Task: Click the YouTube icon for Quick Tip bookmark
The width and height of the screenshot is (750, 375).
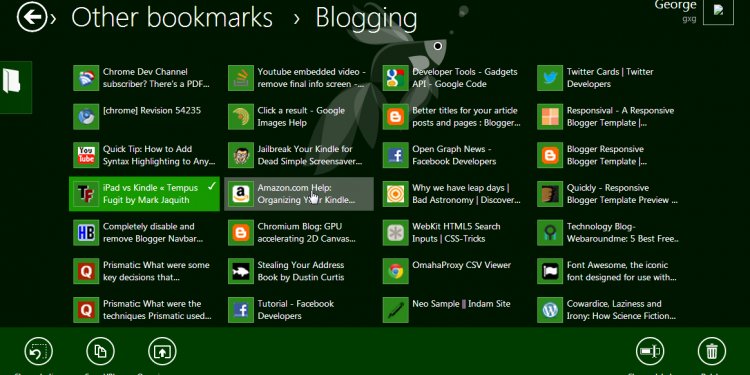Action: pyautogui.click(x=86, y=155)
